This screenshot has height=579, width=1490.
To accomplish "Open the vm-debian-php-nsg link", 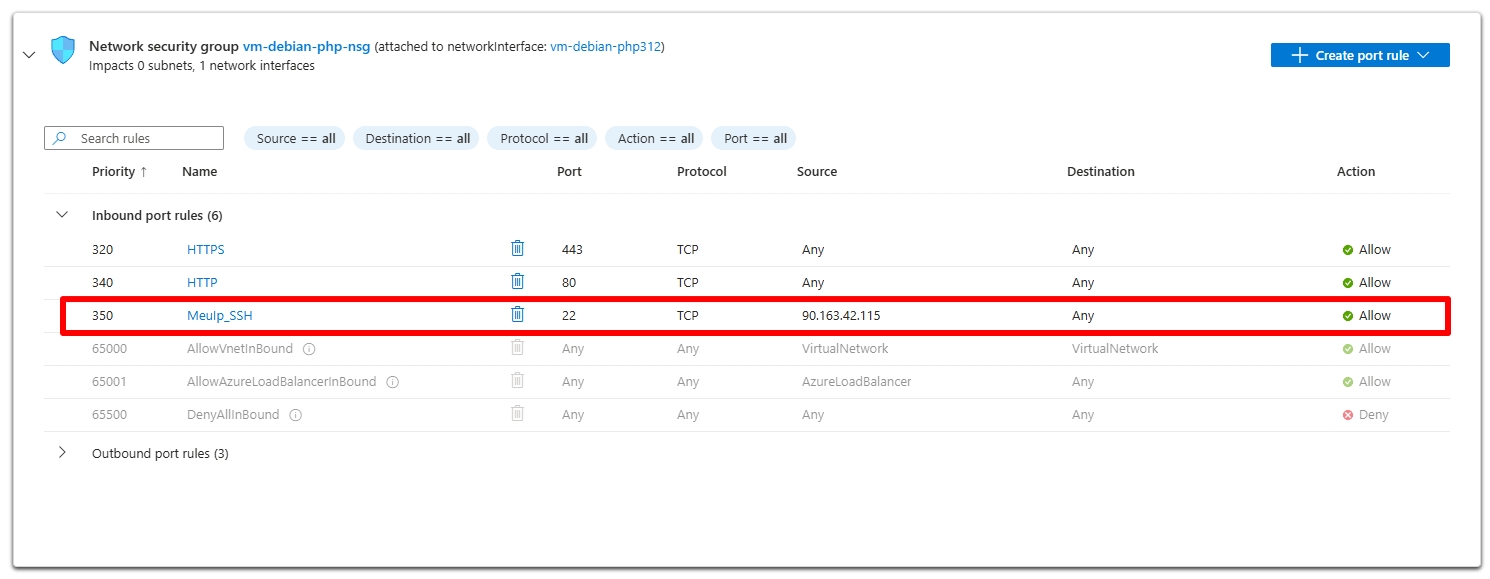I will [x=306, y=46].
